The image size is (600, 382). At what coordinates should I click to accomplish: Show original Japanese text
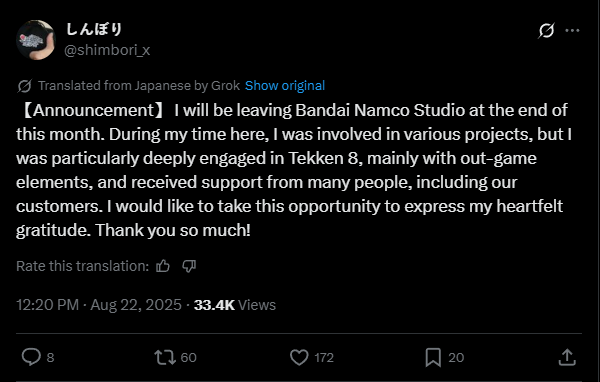tap(285, 85)
